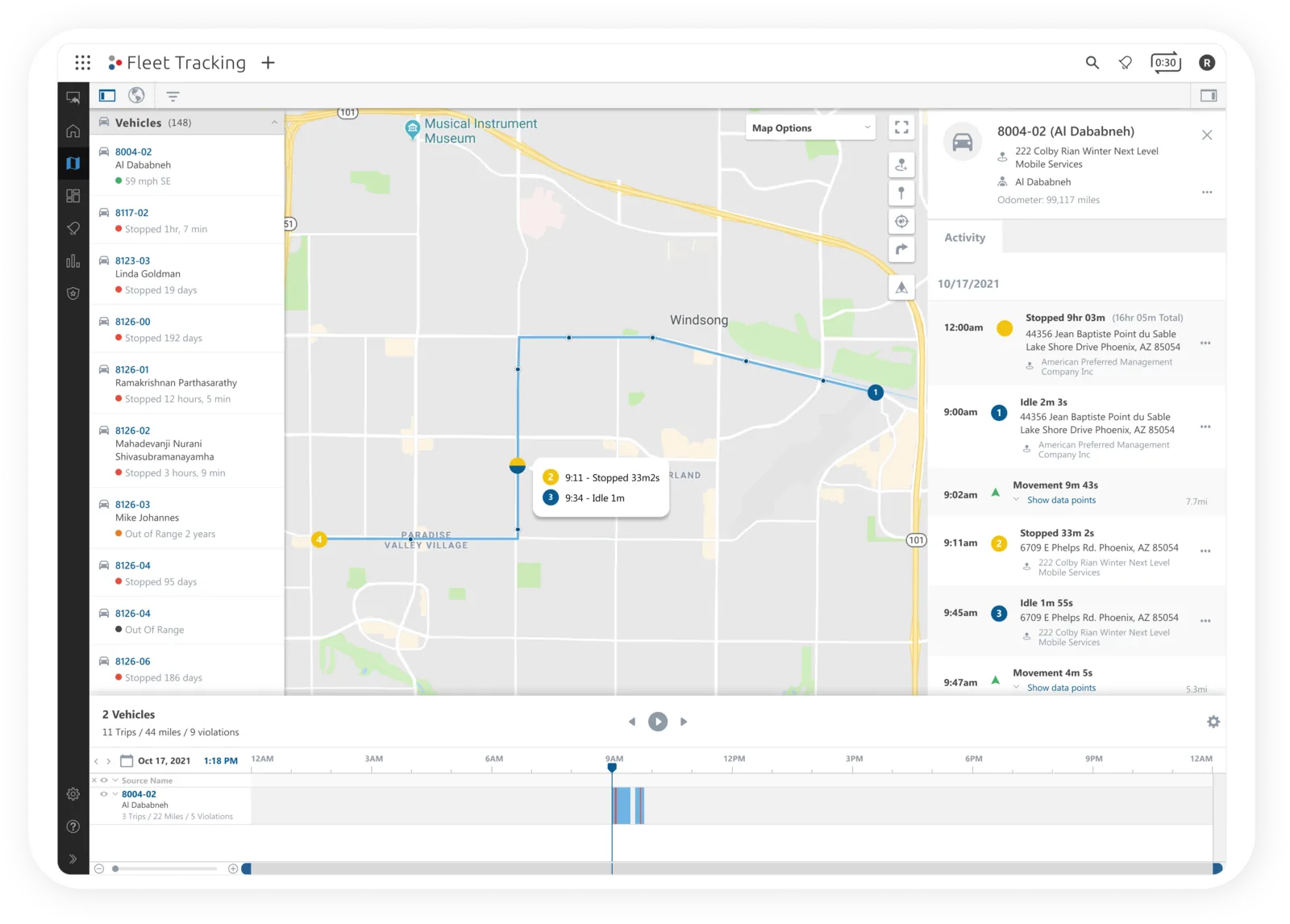Click map stop marker number 4

click(319, 539)
